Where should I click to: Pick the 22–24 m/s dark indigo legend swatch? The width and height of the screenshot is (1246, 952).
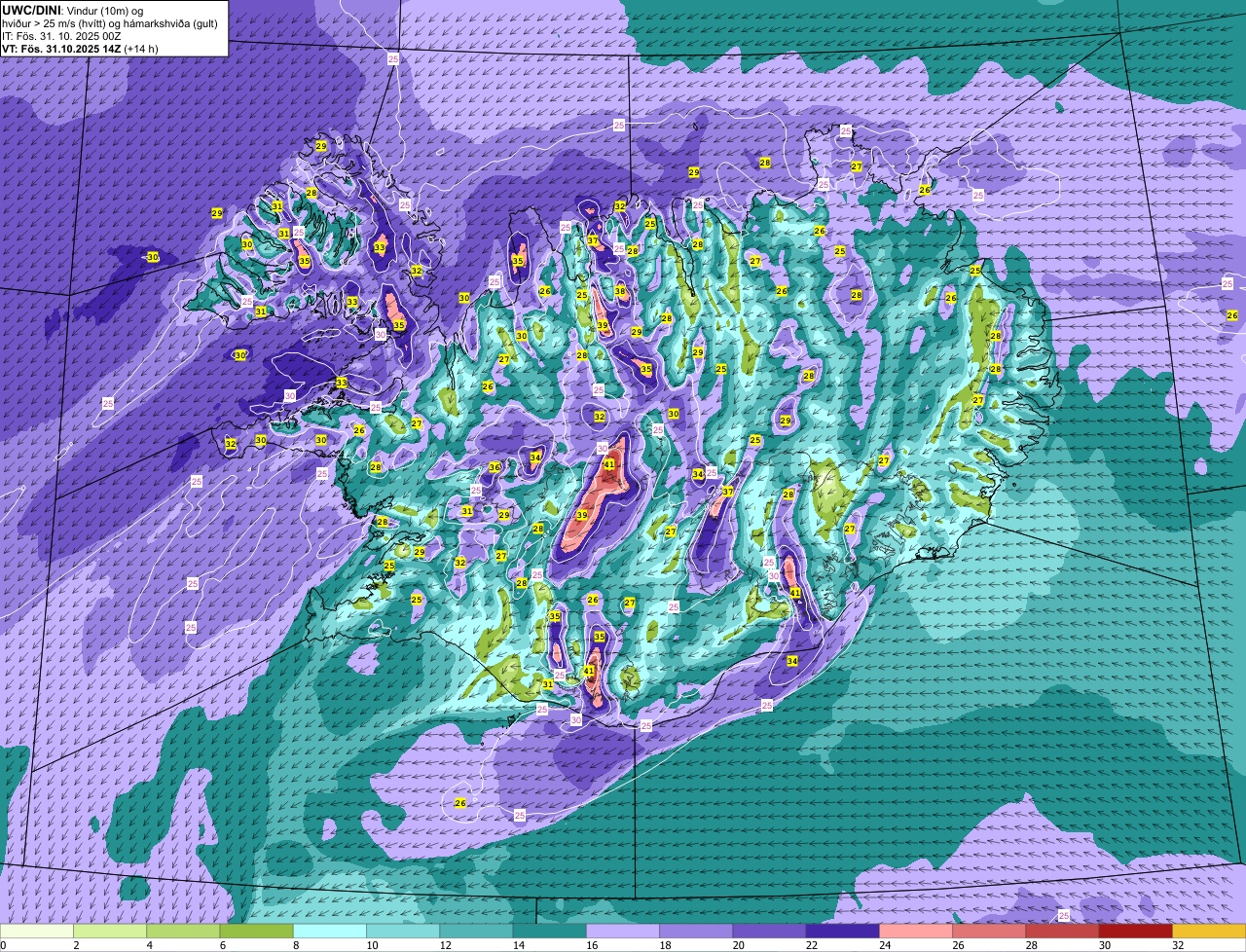pyautogui.click(x=843, y=931)
